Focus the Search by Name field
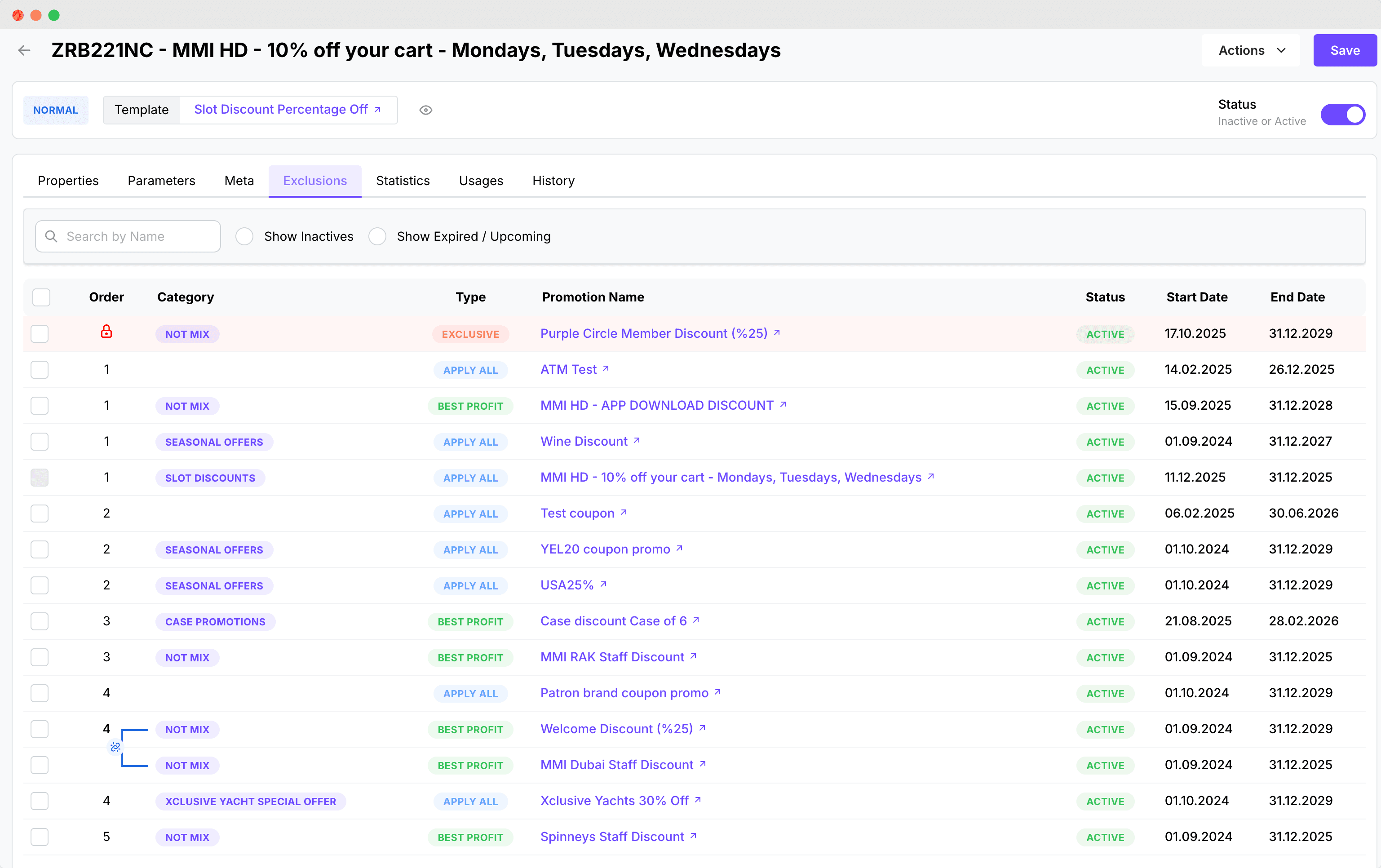The height and width of the screenshot is (868, 1381). click(x=137, y=236)
